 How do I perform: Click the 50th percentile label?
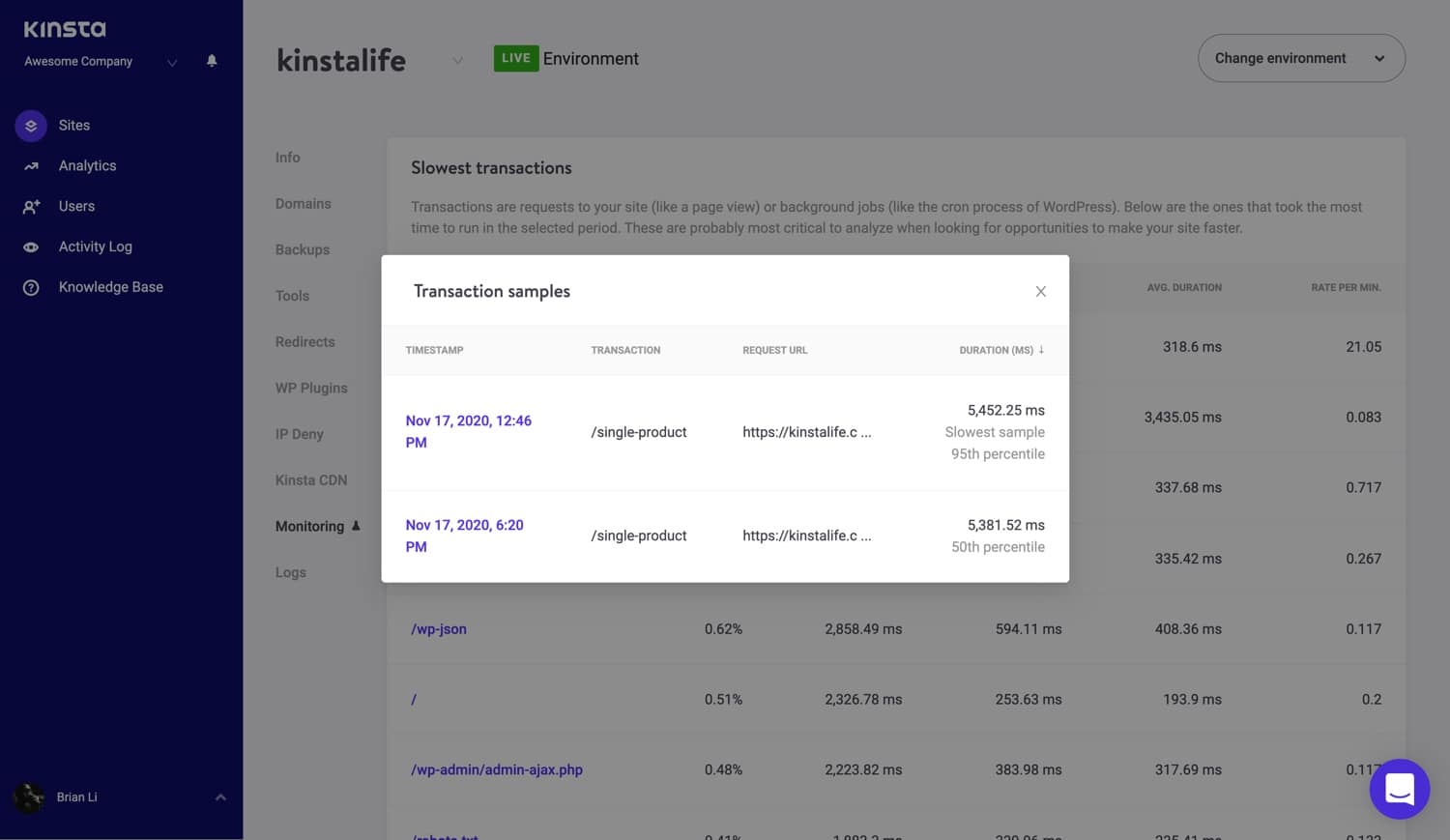point(998,547)
